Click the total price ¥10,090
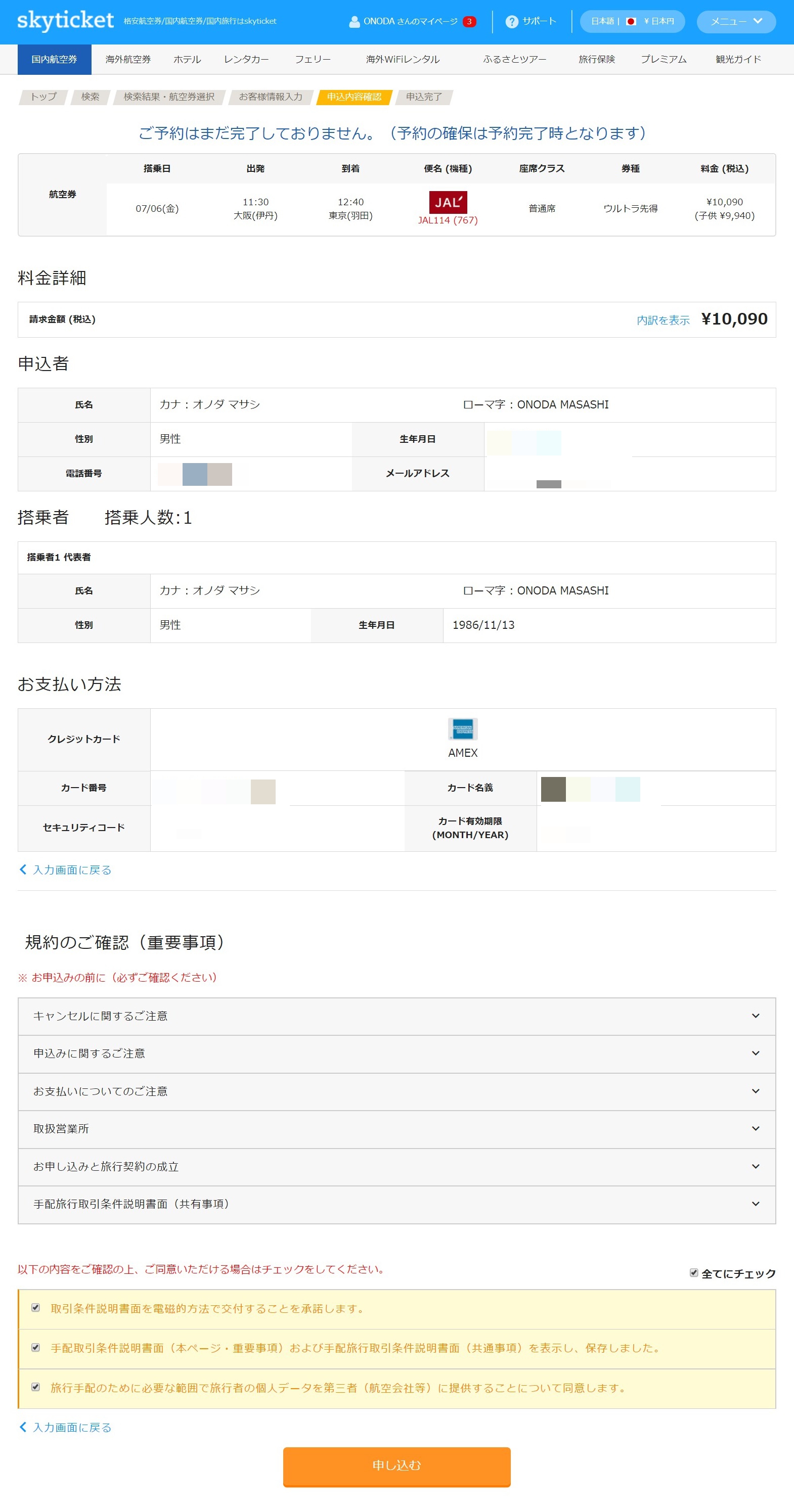Screen dimensions: 794x1512 (x=734, y=318)
